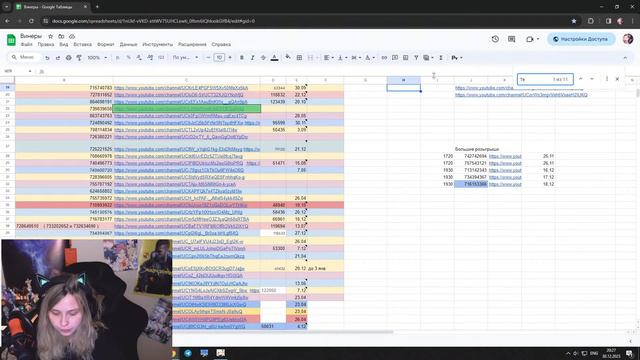Redo the last action
Viewport: 640px width, 360px height.
58,58
